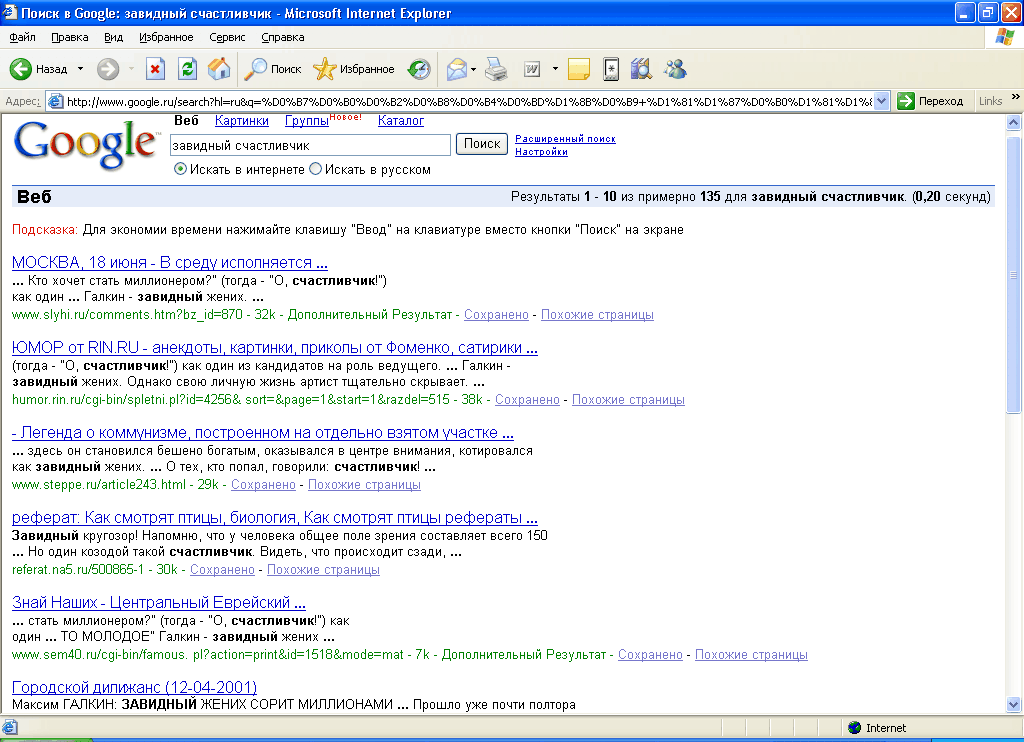Viewport: 1024px width, 742px height.
Task: Click the page icon in address bar
Action: 56,101
